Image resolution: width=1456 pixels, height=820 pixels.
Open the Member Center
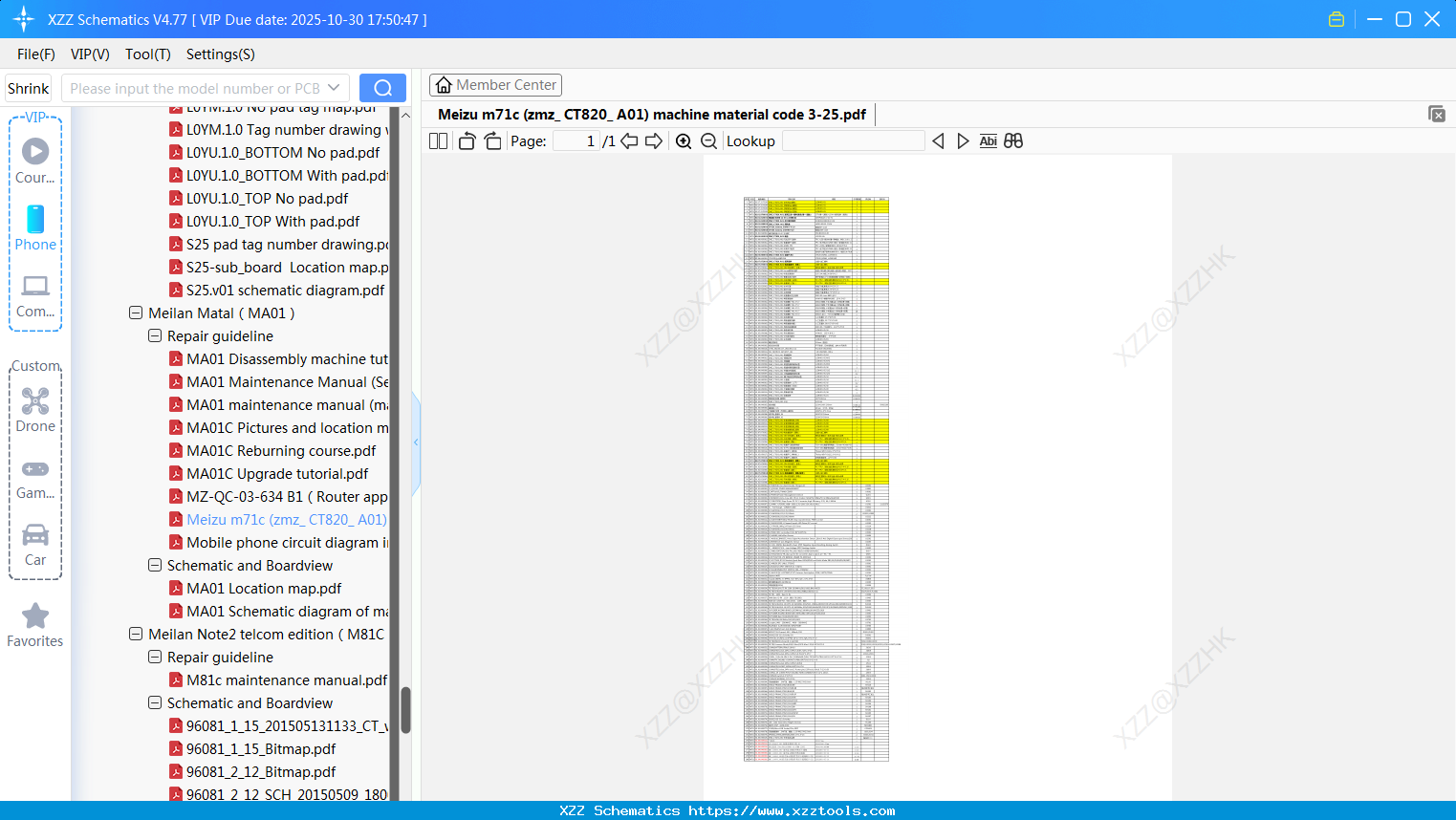pos(495,85)
